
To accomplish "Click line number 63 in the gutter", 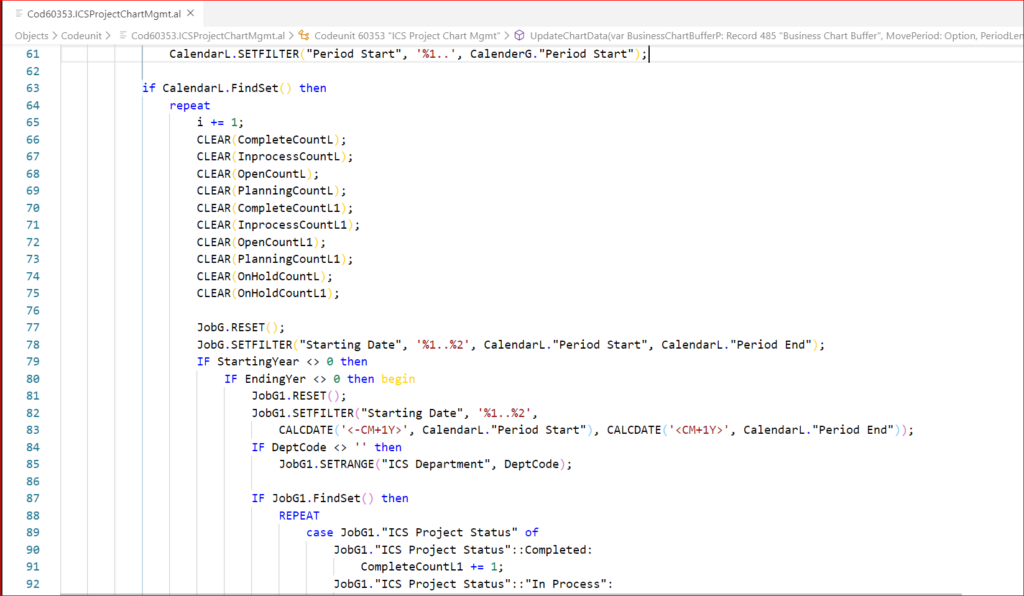I will tap(33, 88).
